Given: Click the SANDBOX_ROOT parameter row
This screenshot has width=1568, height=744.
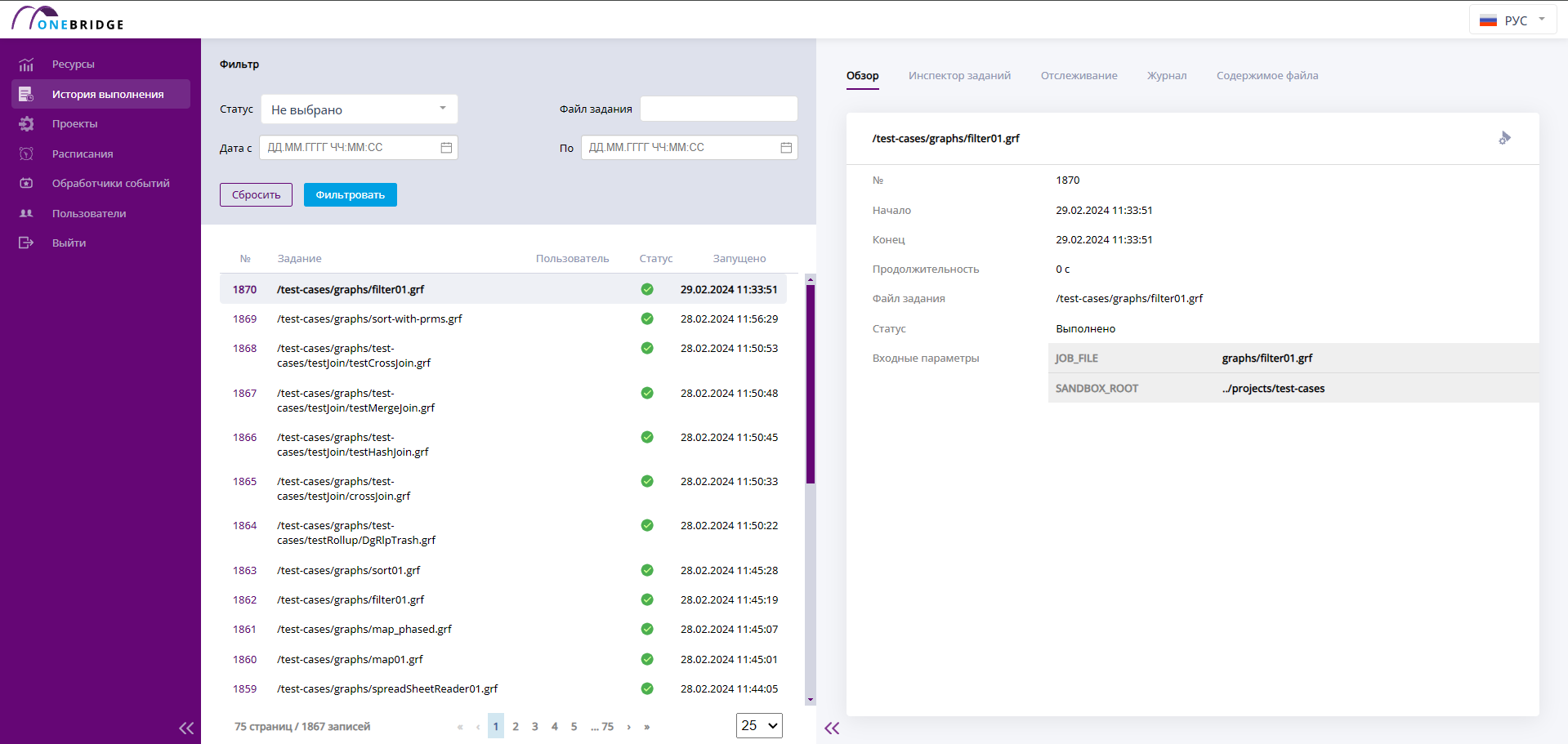Looking at the screenshot, I should 1293,388.
